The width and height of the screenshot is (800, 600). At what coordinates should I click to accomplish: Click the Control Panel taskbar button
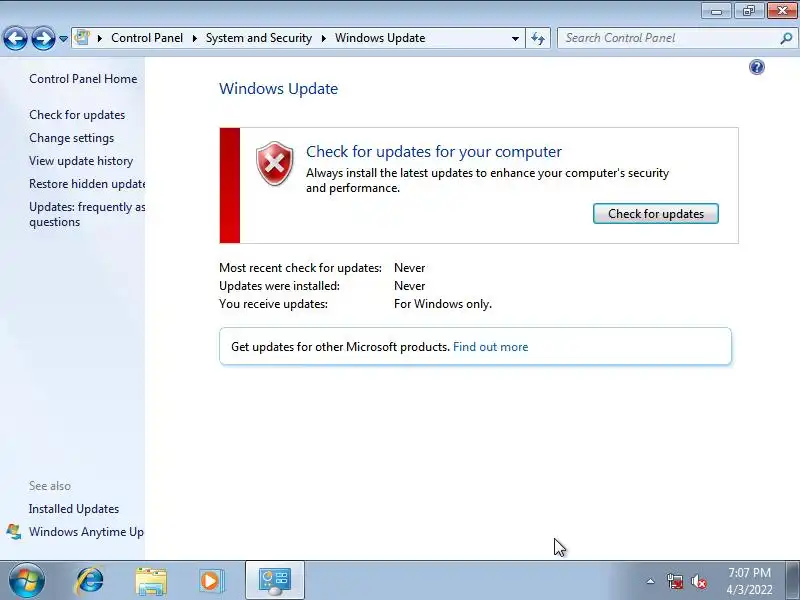point(275,581)
